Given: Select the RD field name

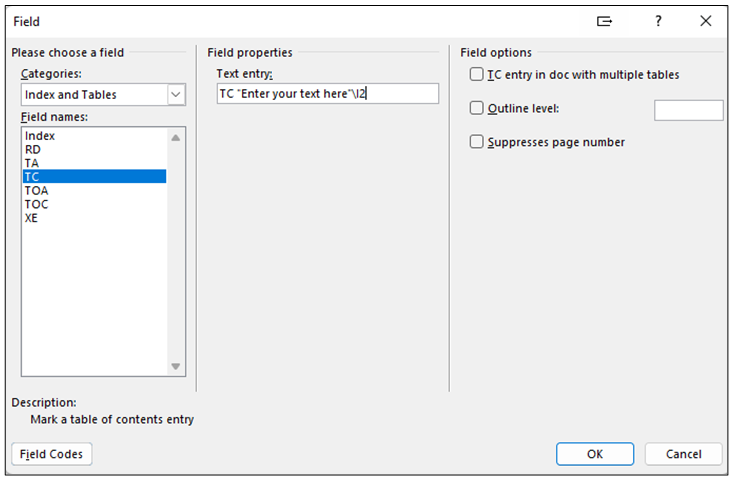Looking at the screenshot, I should [94, 150].
